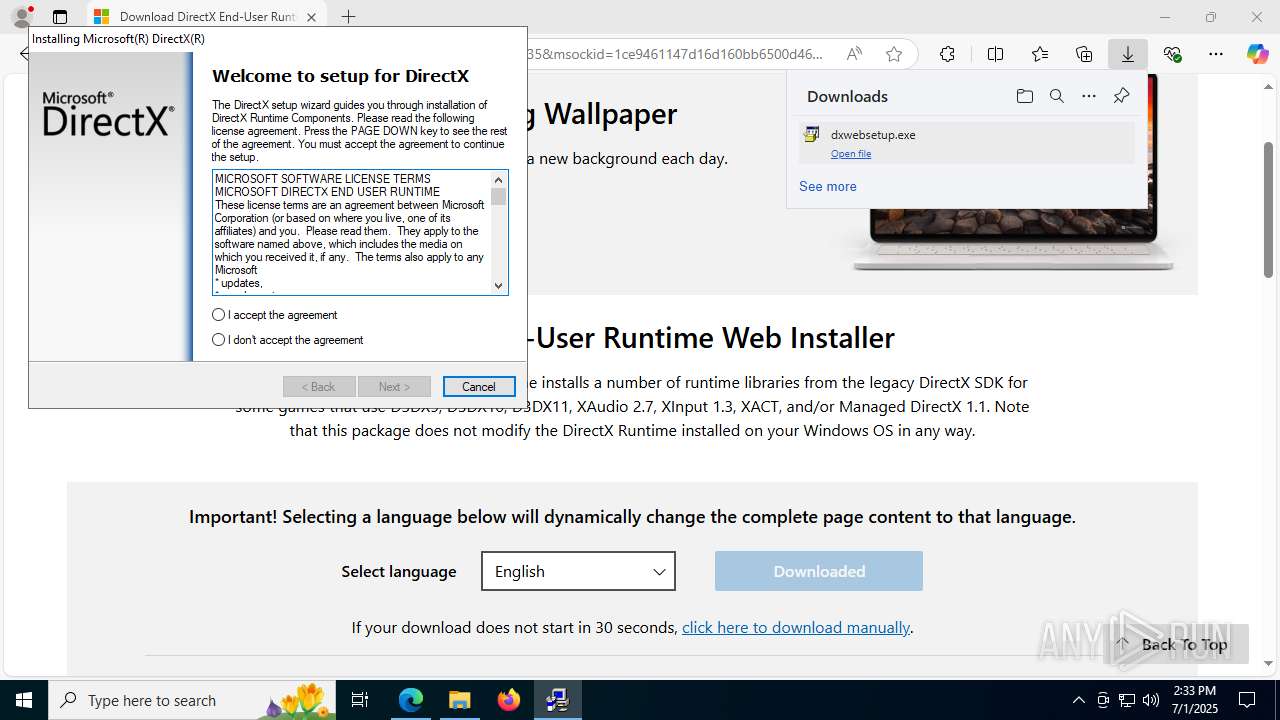Open Collections in Edge toolbar
Viewport: 1280px width, 720px height.
(x=1084, y=54)
